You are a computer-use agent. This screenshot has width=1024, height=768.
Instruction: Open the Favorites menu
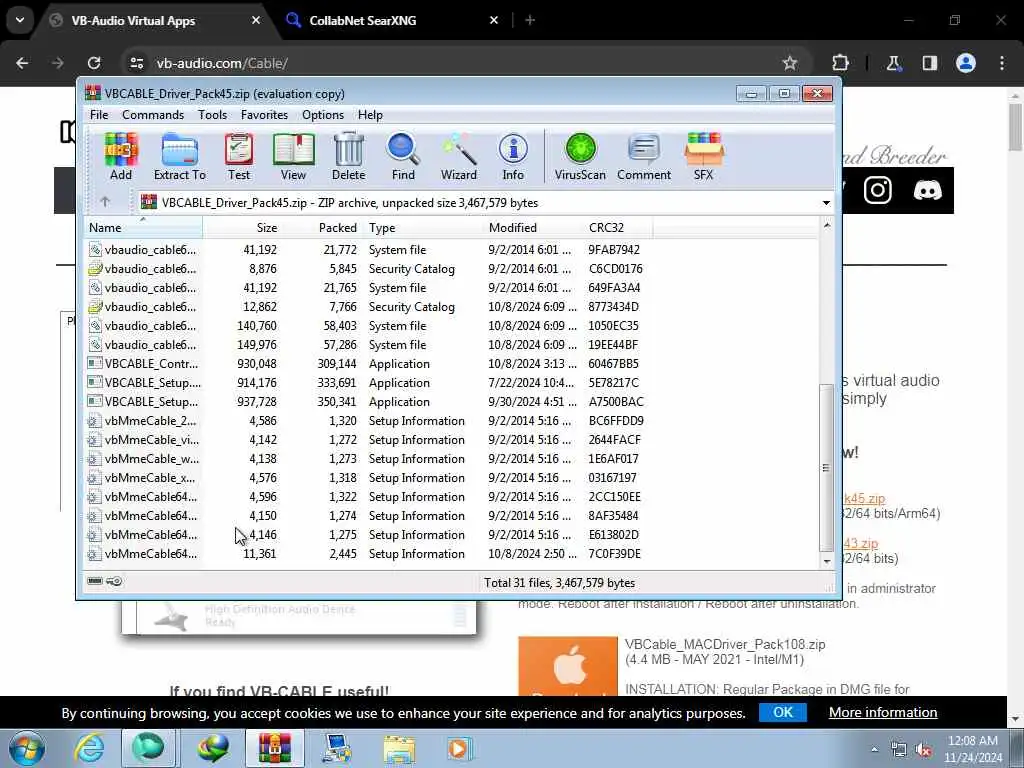264,115
